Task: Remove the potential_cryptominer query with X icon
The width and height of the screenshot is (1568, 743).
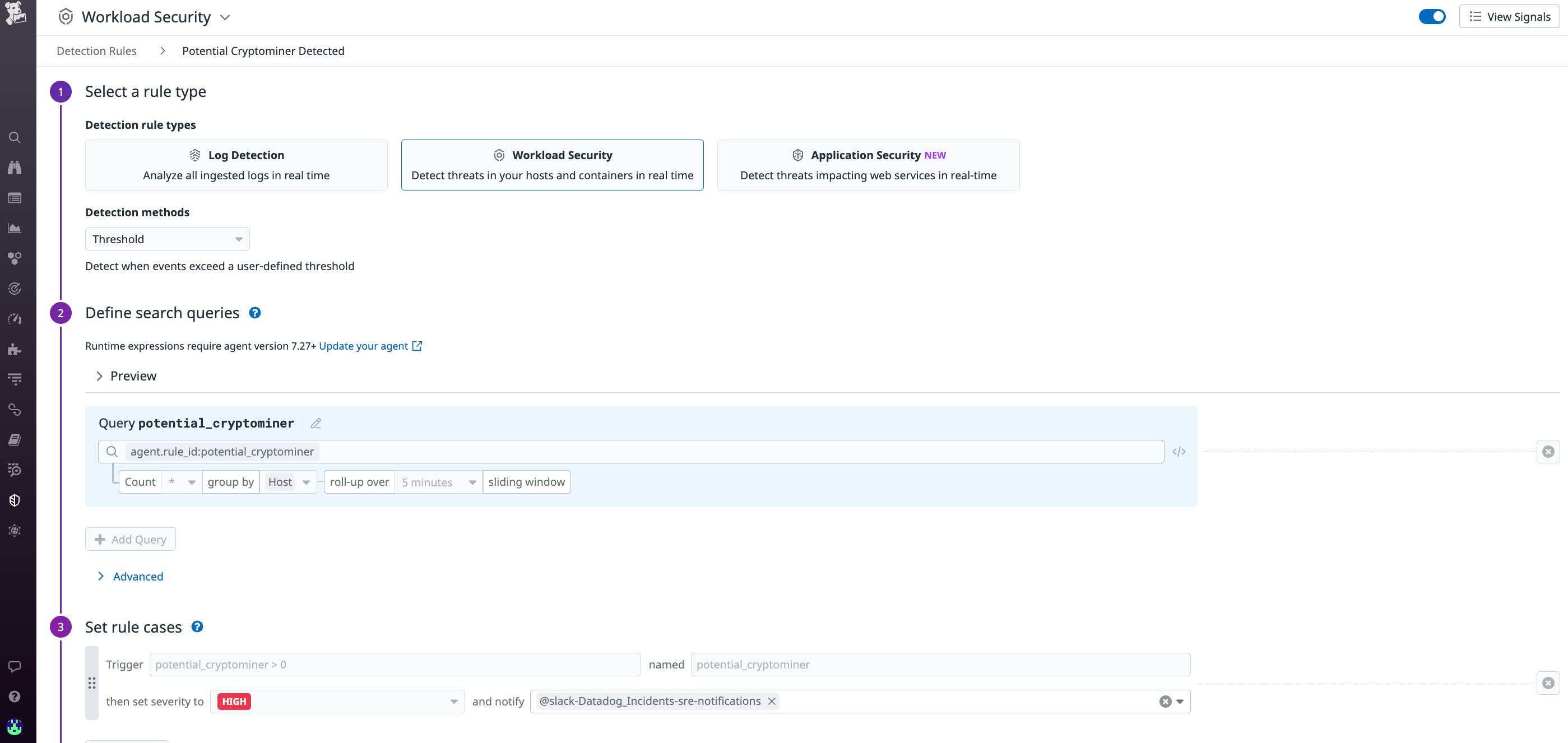Action: tap(1548, 452)
